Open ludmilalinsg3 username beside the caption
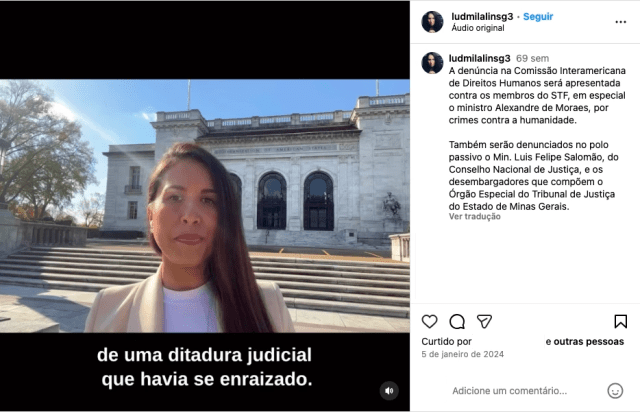This screenshot has height=412, width=640. coord(480,58)
